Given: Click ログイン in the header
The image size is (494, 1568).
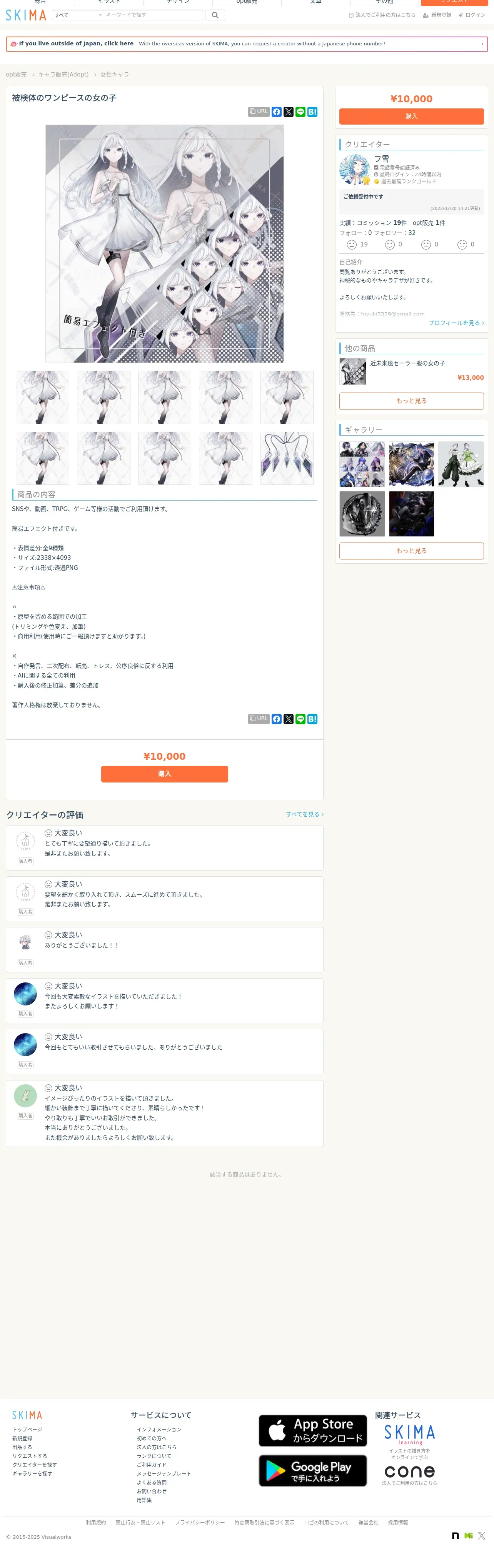Looking at the screenshot, I should point(472,15).
